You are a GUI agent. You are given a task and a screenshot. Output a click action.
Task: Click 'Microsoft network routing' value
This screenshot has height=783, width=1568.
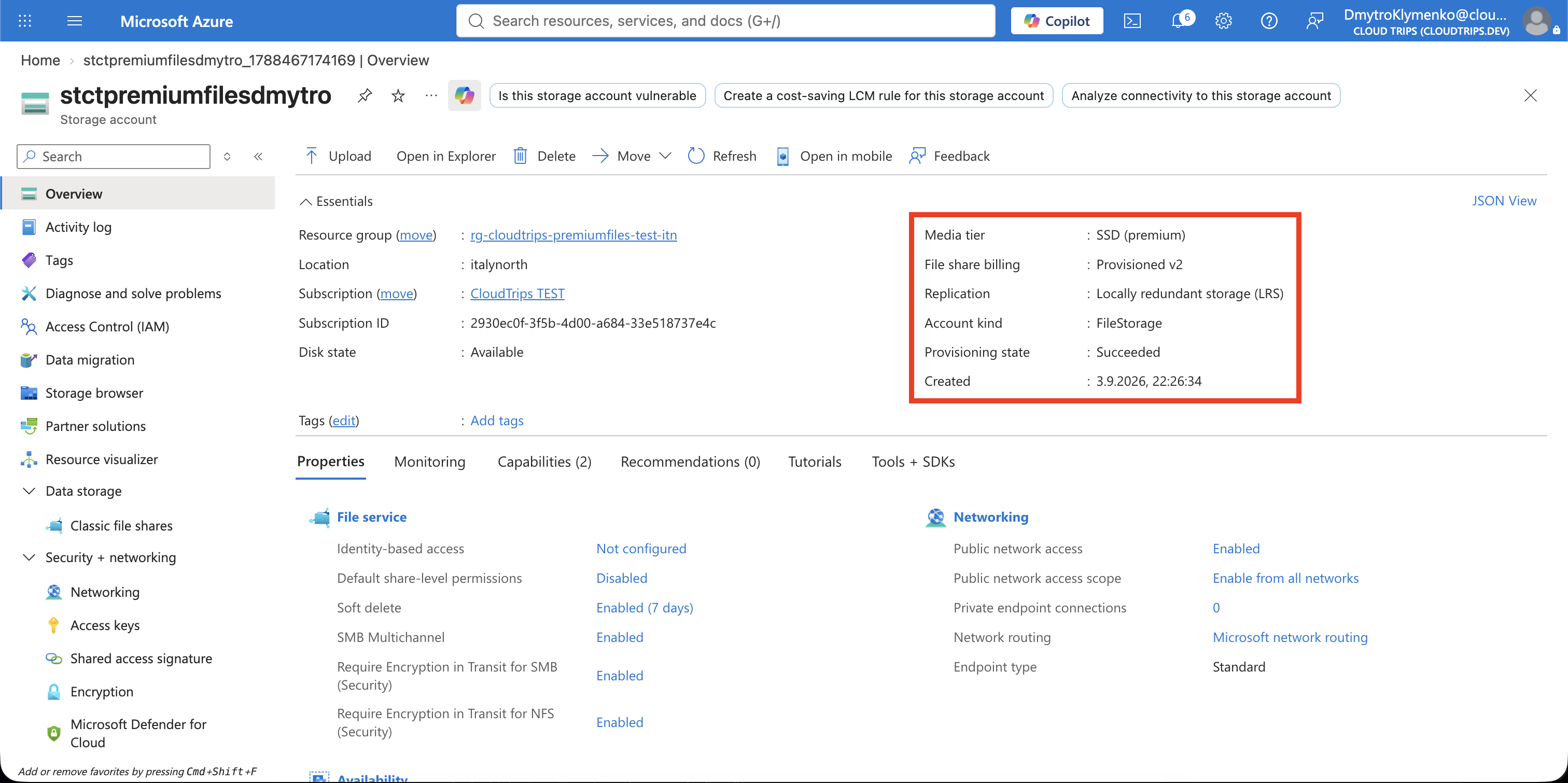(x=1290, y=637)
